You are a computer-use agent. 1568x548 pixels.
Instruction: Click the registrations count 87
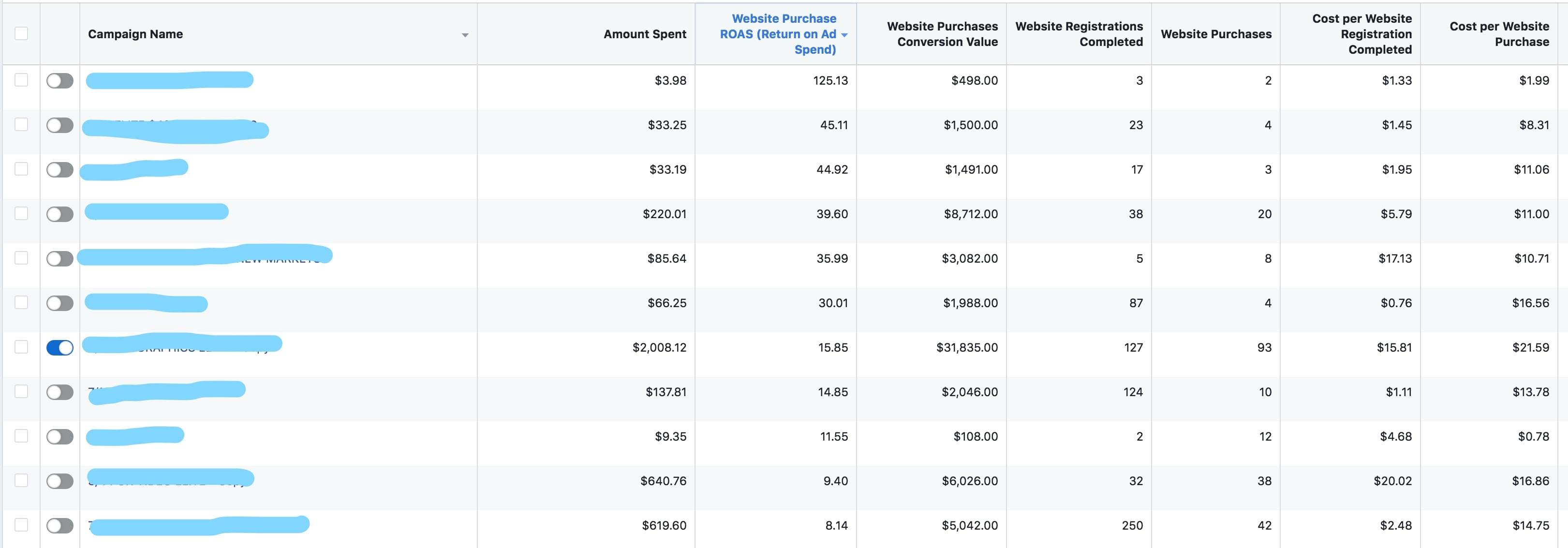[1136, 303]
